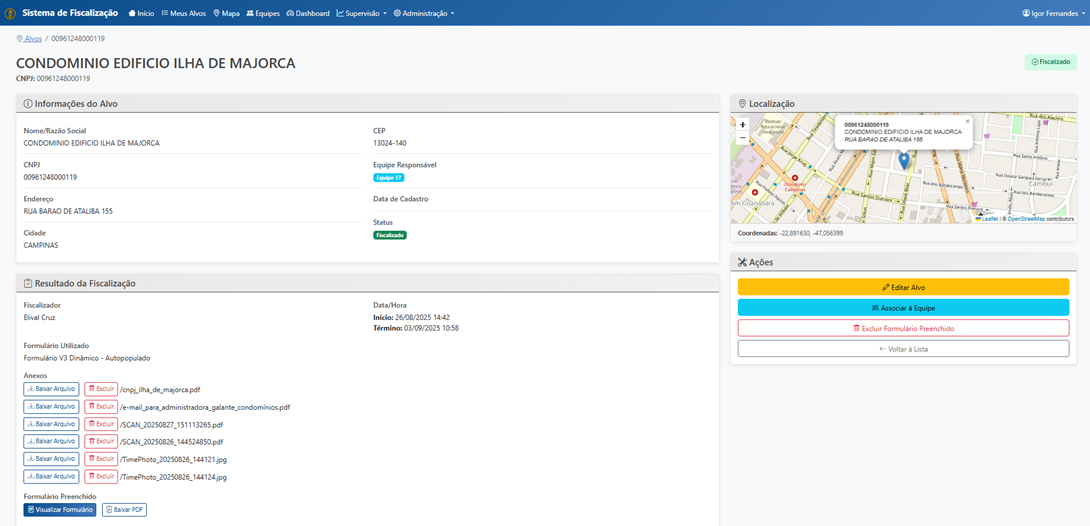This screenshot has height=526, width=1090.
Task: Click the Visualizar Formulário button
Action: [x=60, y=510]
